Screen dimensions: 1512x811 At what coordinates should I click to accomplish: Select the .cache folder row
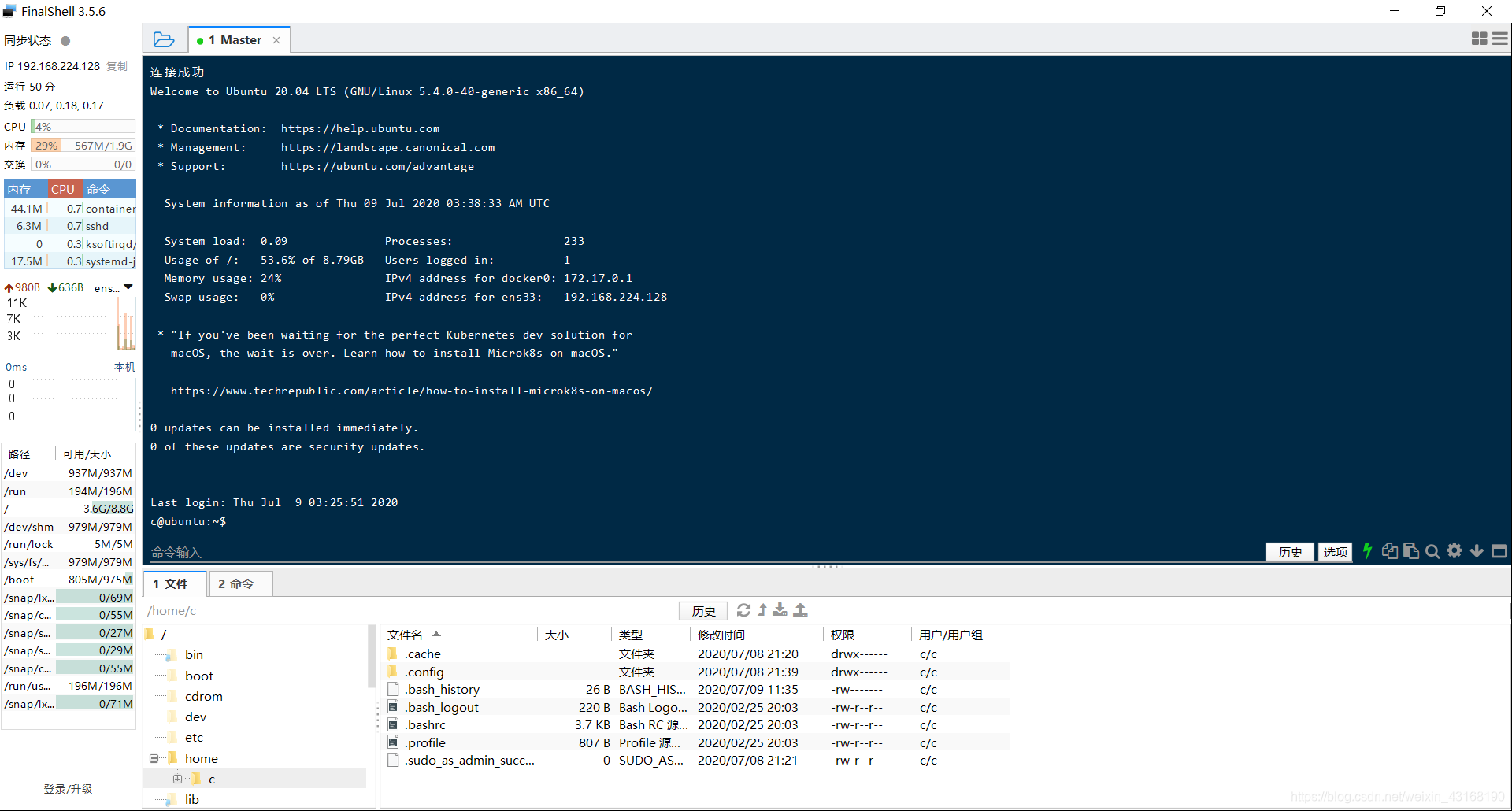coord(696,654)
